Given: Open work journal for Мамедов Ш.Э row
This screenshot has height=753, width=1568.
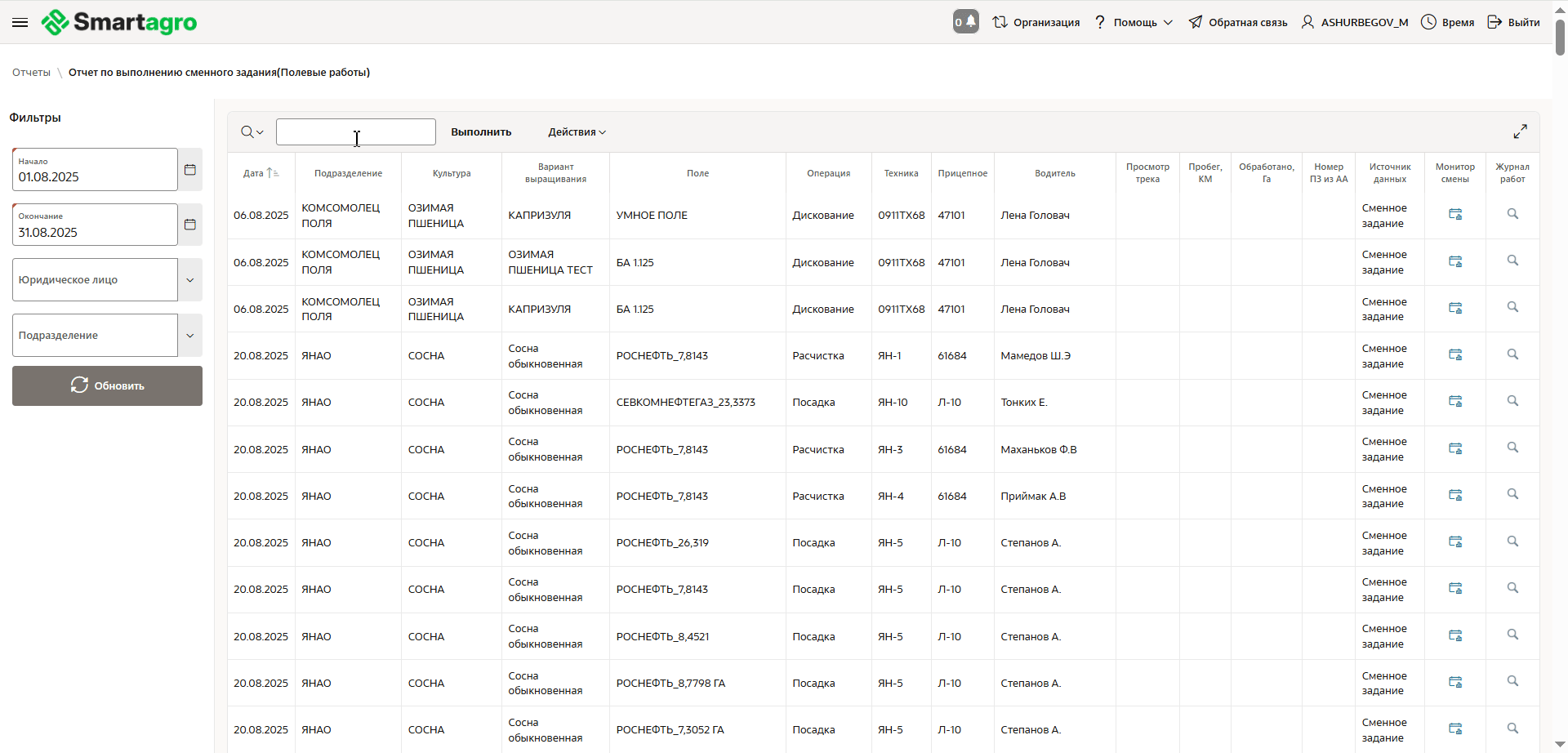Looking at the screenshot, I should (1512, 354).
